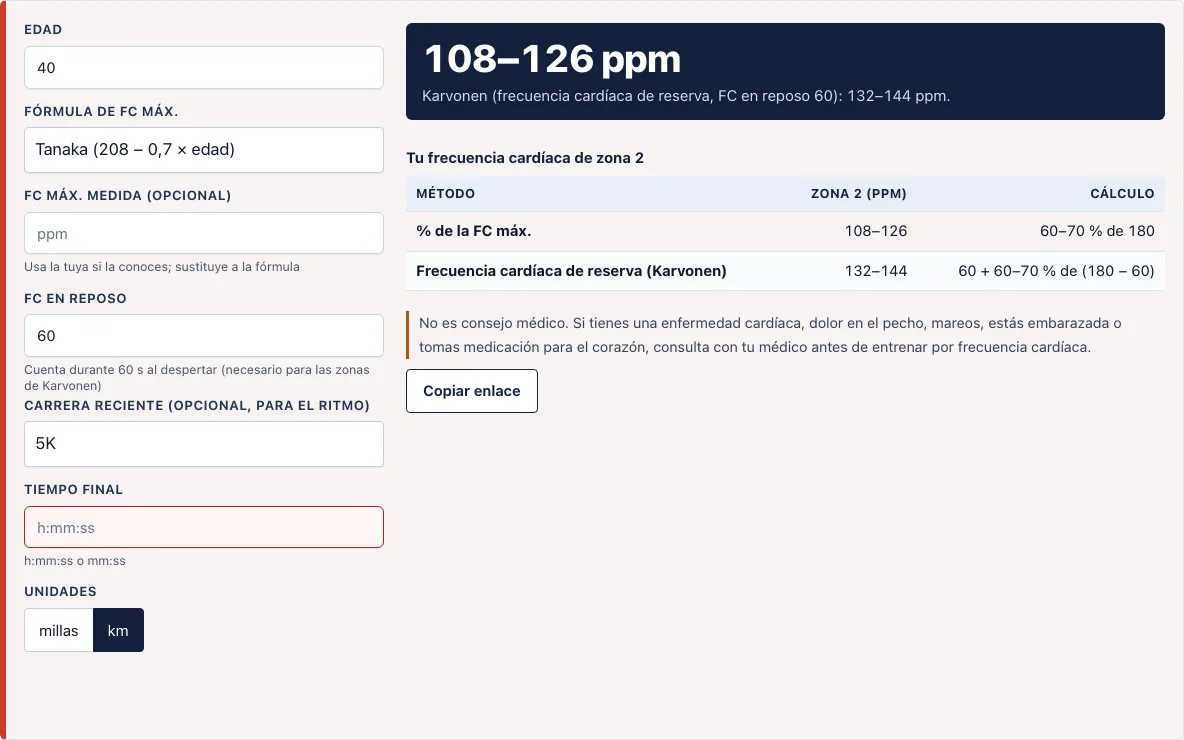Focus the FC máx. medida ppm field
The height and width of the screenshot is (740, 1184).
(x=204, y=233)
